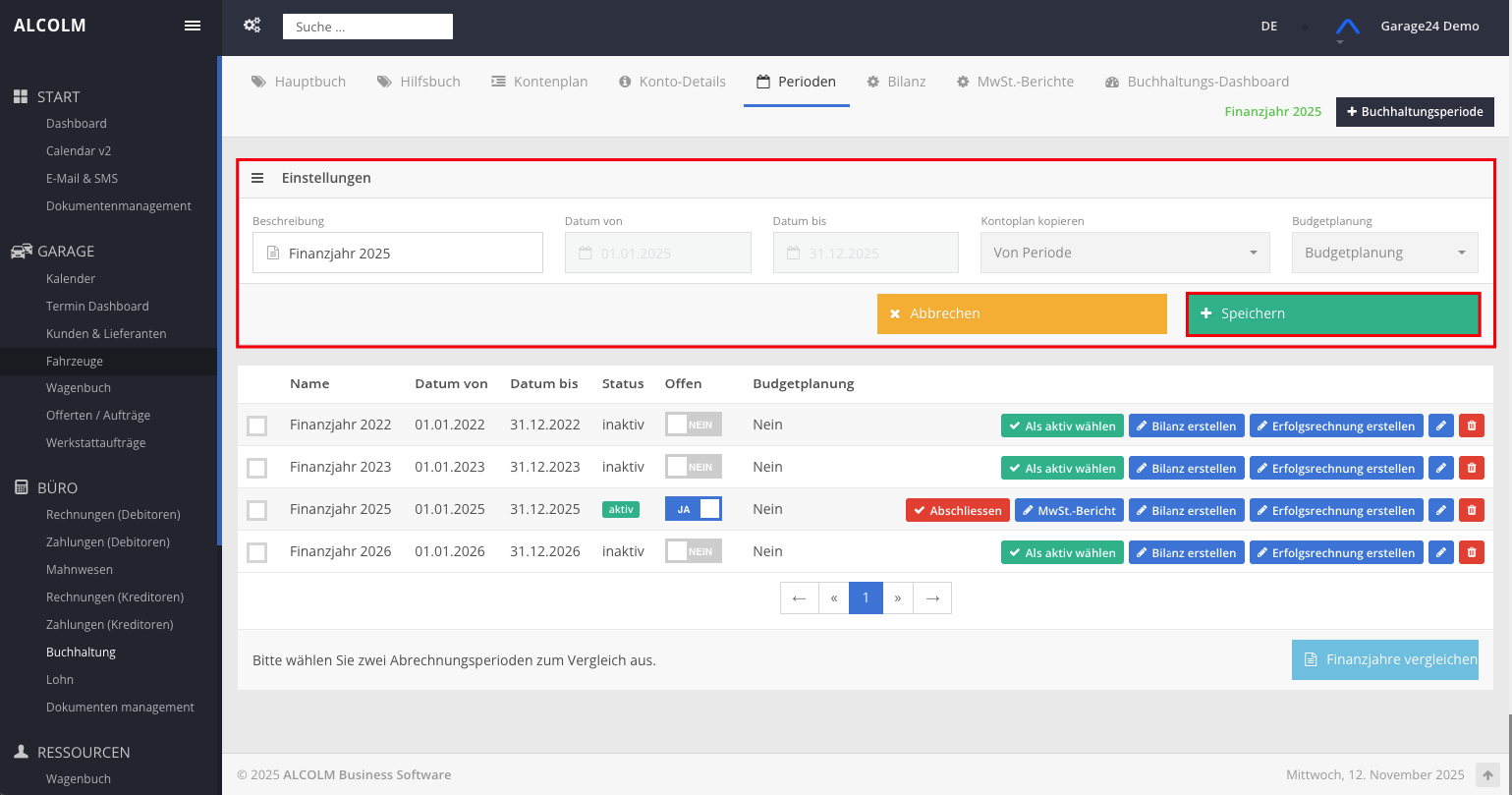Open the settings gears icon in top bar
This screenshot has height=795, width=1512.
tap(252, 26)
